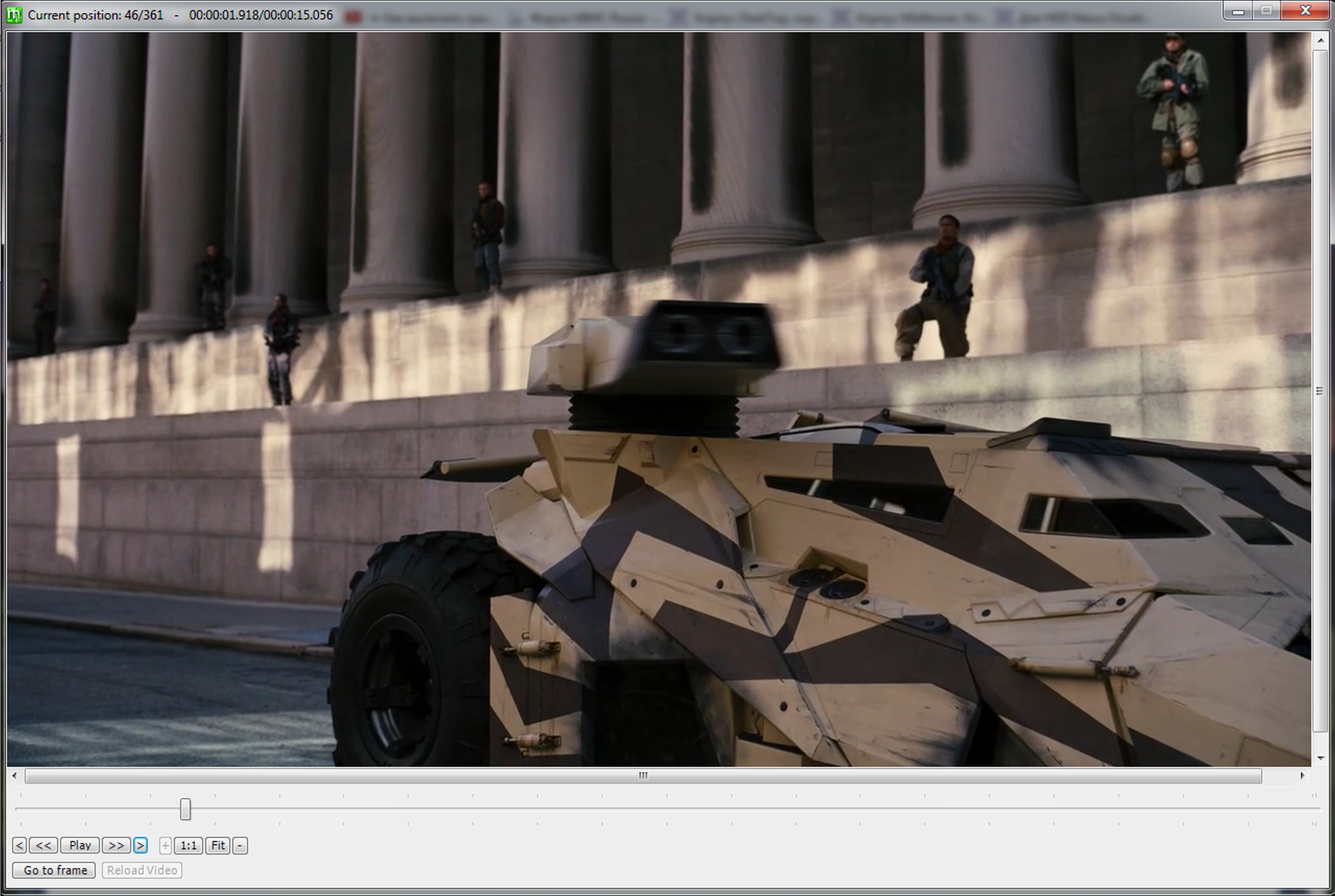Zoom in using the + button
Image resolution: width=1335 pixels, height=896 pixels.
(x=165, y=845)
